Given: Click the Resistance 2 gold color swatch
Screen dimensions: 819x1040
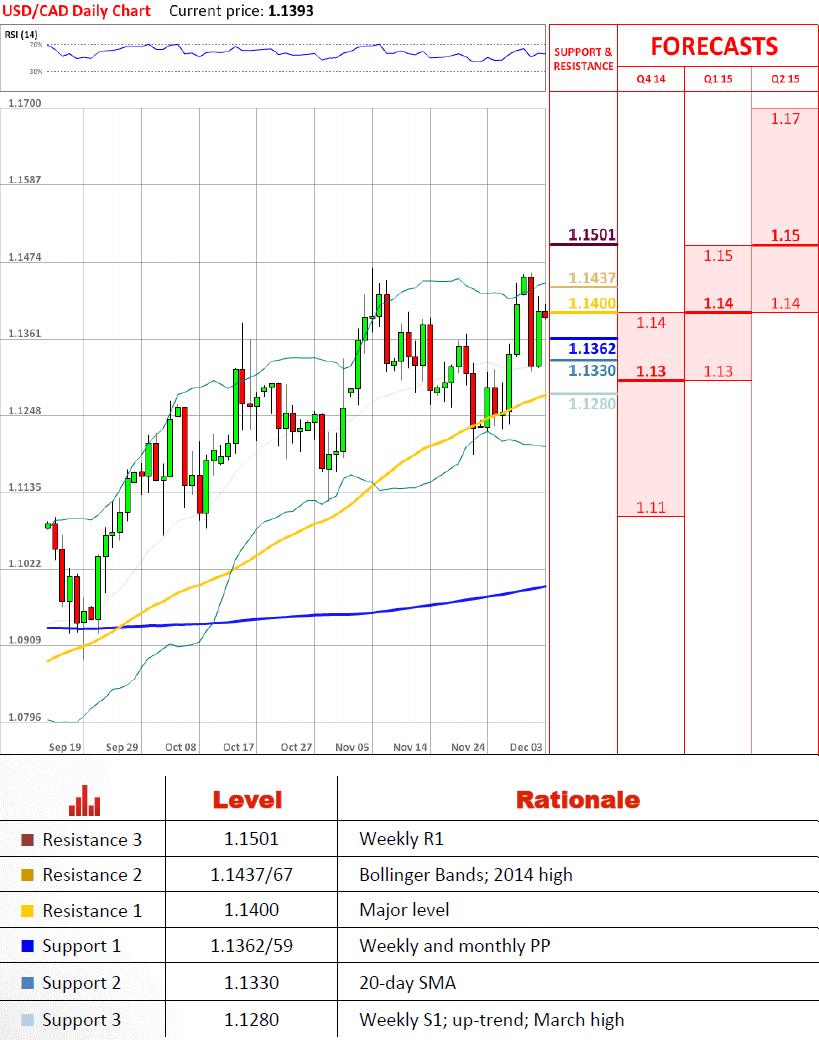Looking at the screenshot, I should 27,875.
